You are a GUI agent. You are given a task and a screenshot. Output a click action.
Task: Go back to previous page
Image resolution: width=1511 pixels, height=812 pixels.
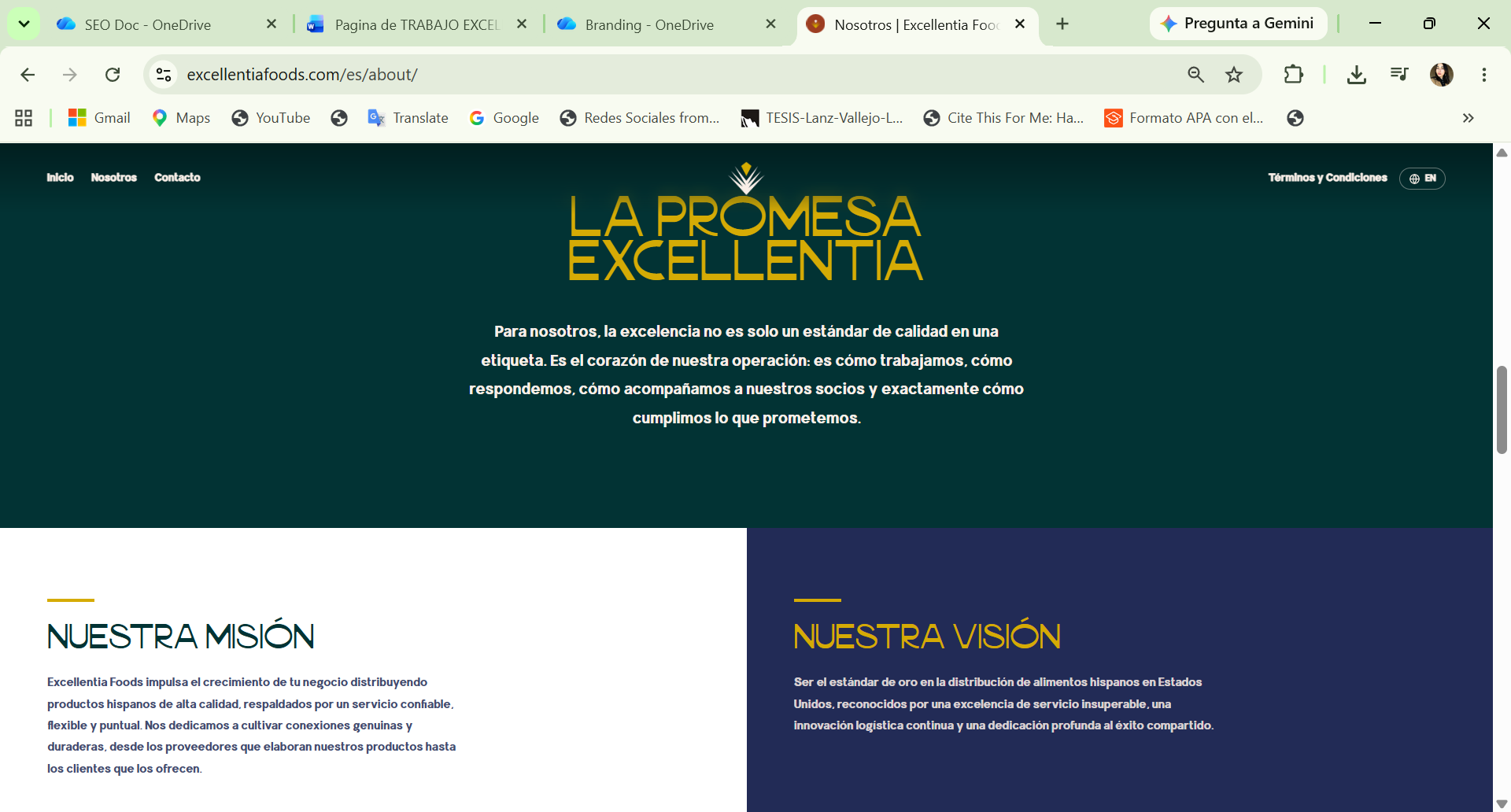(28, 75)
